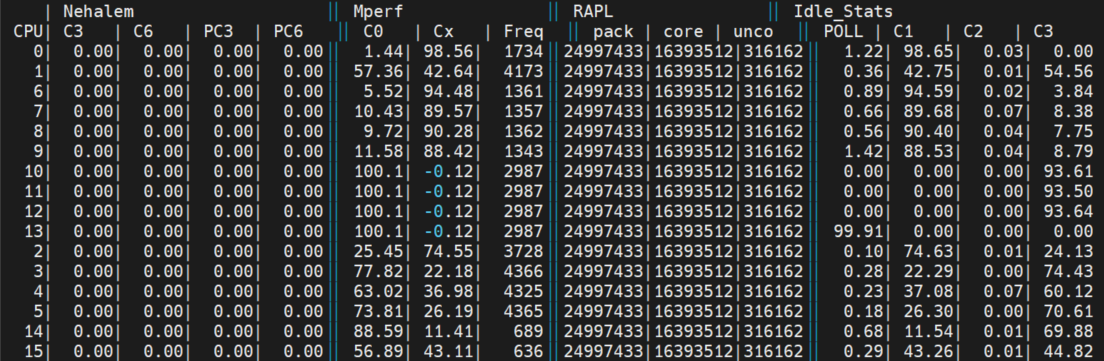Select the frequency value 1357

(x=523, y=111)
